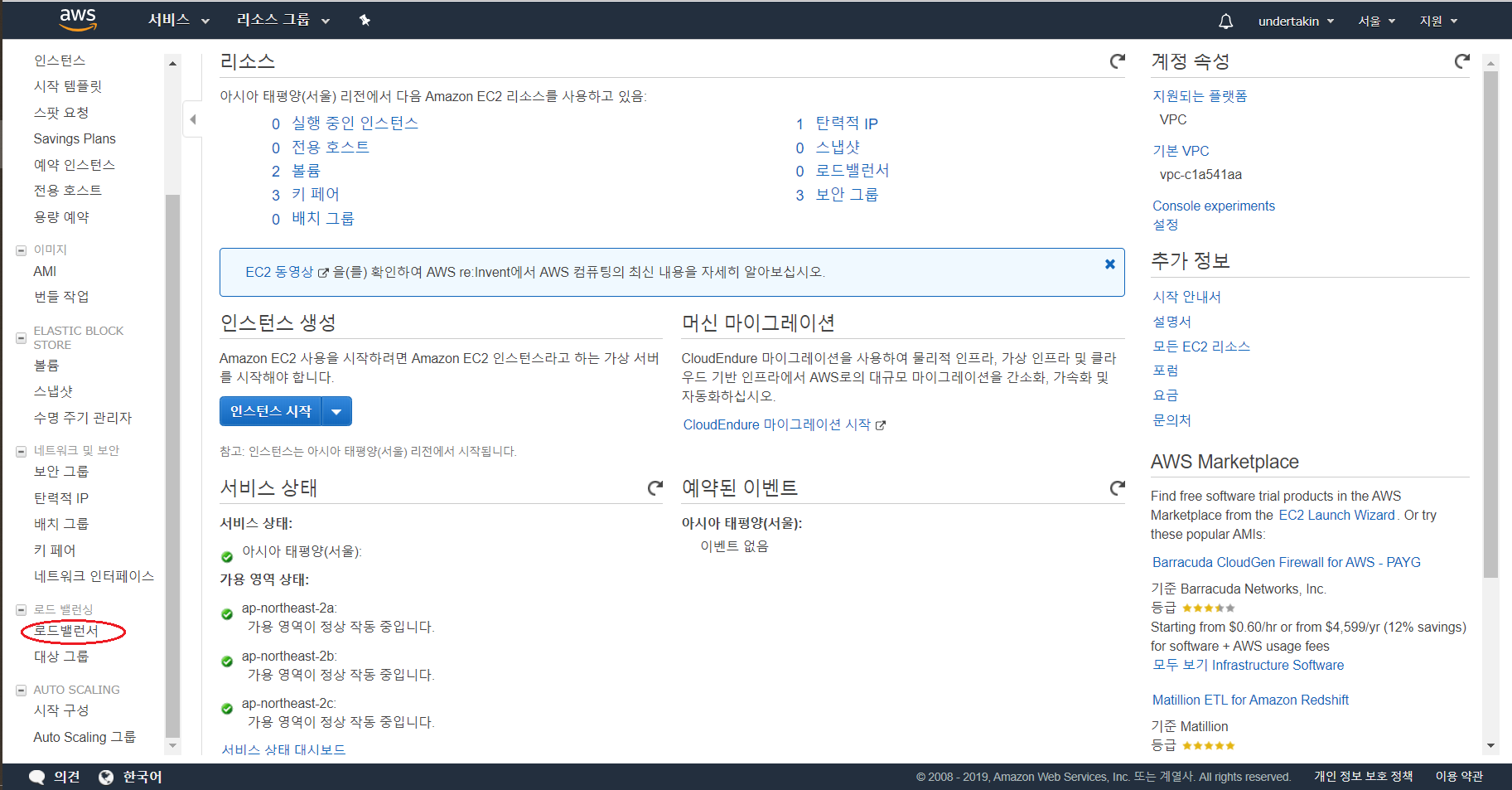Click Console experiments link

click(1214, 206)
